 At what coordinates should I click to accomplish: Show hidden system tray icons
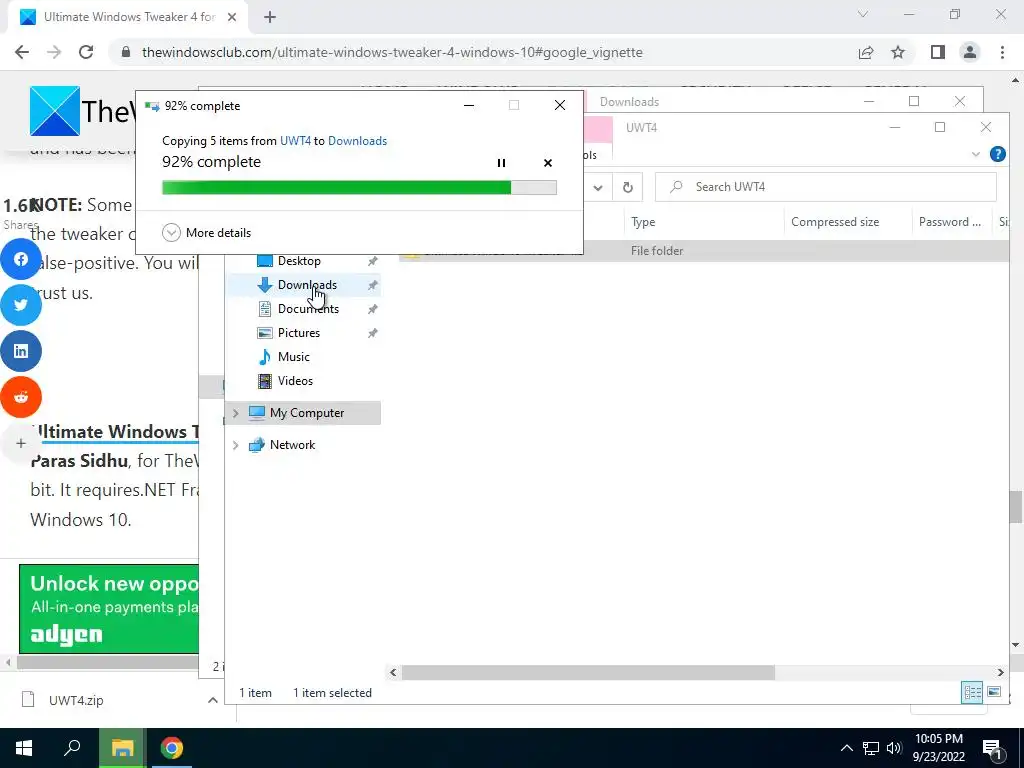(846, 748)
